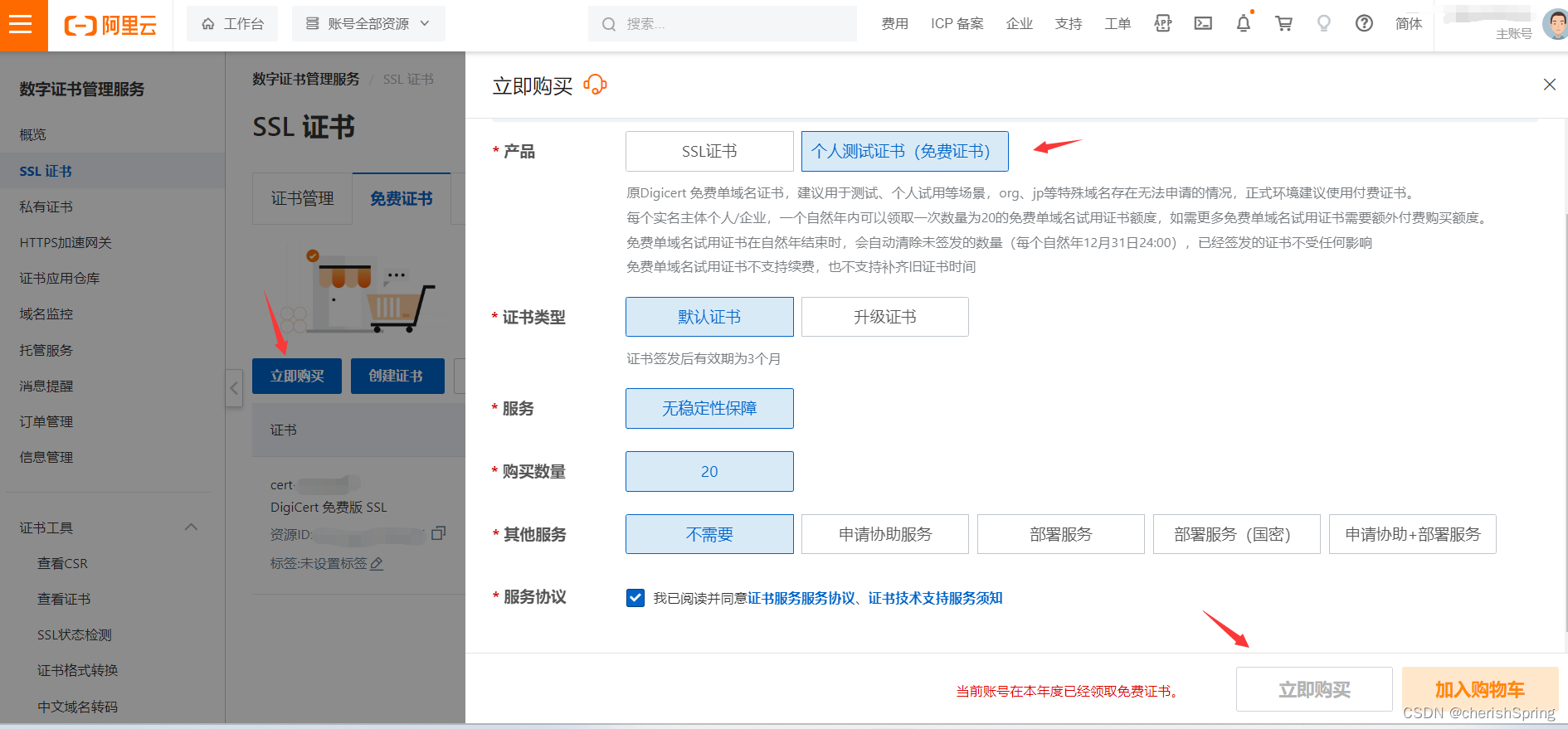The height and width of the screenshot is (729, 1568).
Task: Select 申请协助服务 option
Action: tap(885, 534)
